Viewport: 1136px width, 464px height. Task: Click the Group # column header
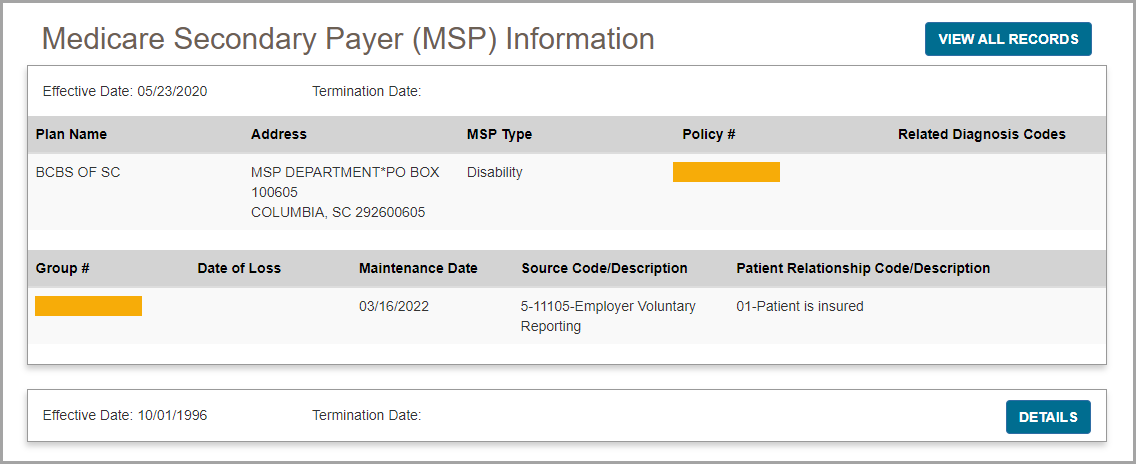click(63, 268)
